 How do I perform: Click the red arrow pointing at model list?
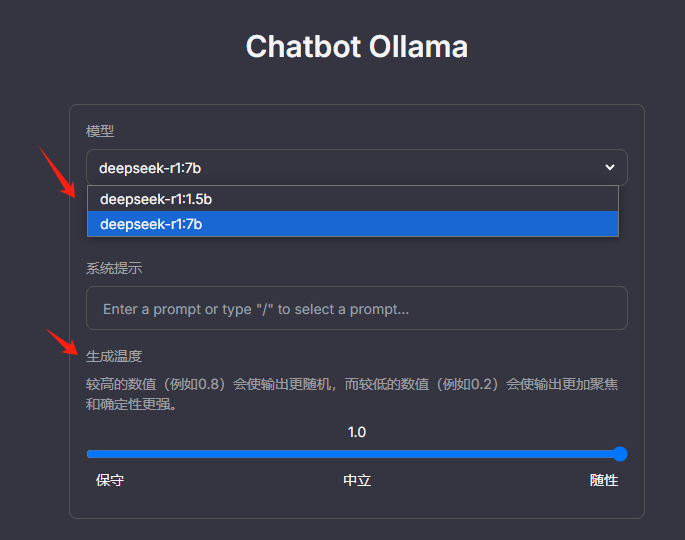point(57,172)
